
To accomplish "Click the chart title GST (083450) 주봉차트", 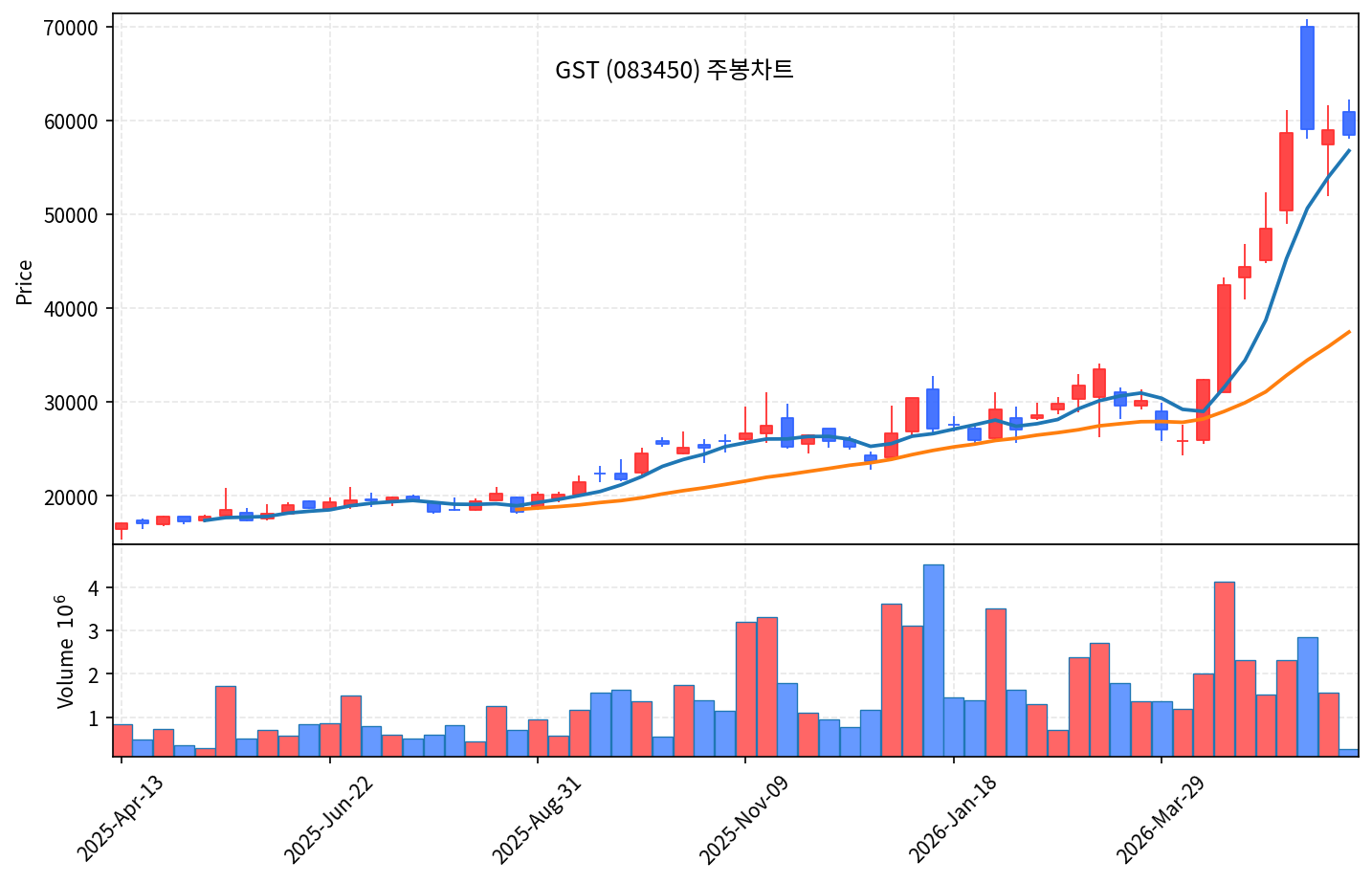I will (x=674, y=70).
